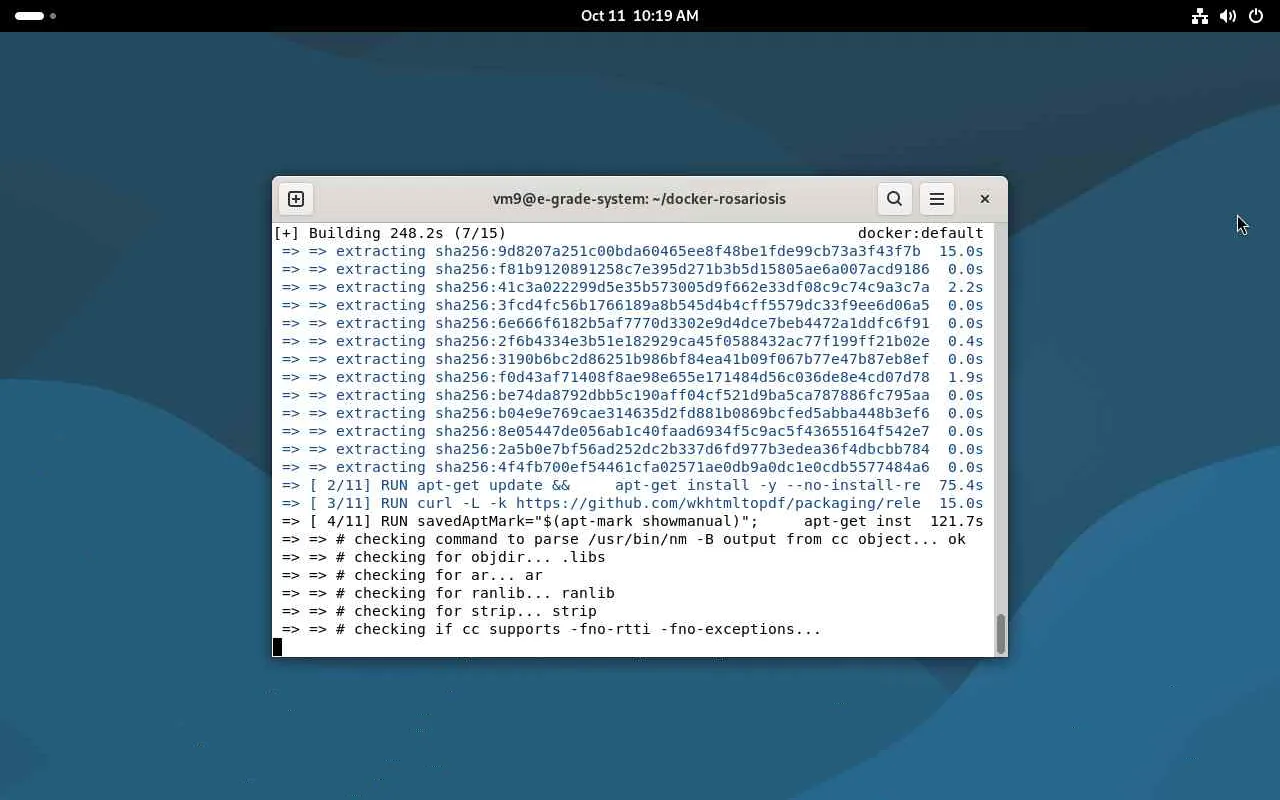Select the extracting line with hash sha256:b04e9e769cae
The height and width of the screenshot is (800, 1280).
click(632, 413)
